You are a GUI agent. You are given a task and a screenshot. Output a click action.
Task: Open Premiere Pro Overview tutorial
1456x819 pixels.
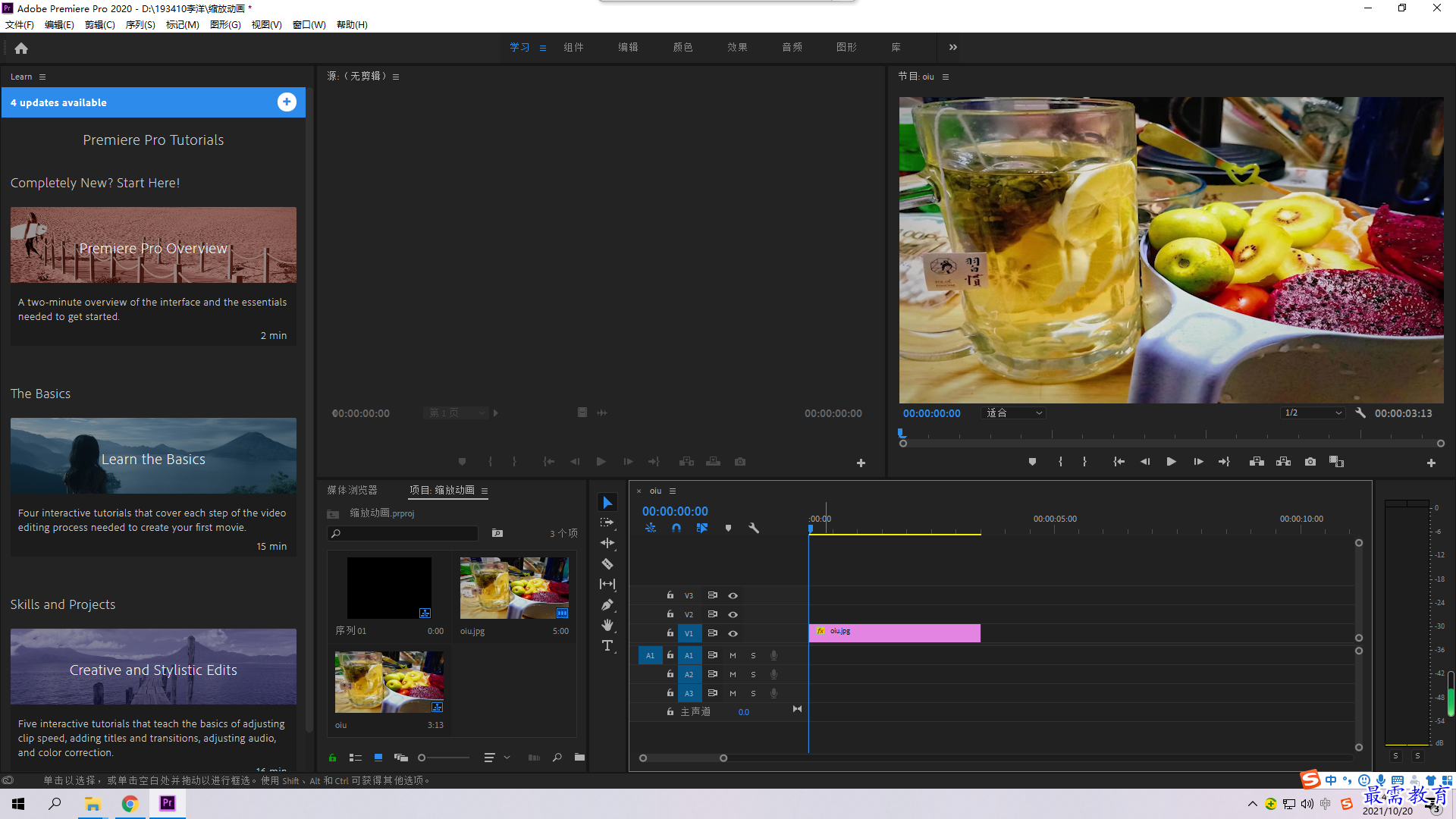click(x=153, y=245)
